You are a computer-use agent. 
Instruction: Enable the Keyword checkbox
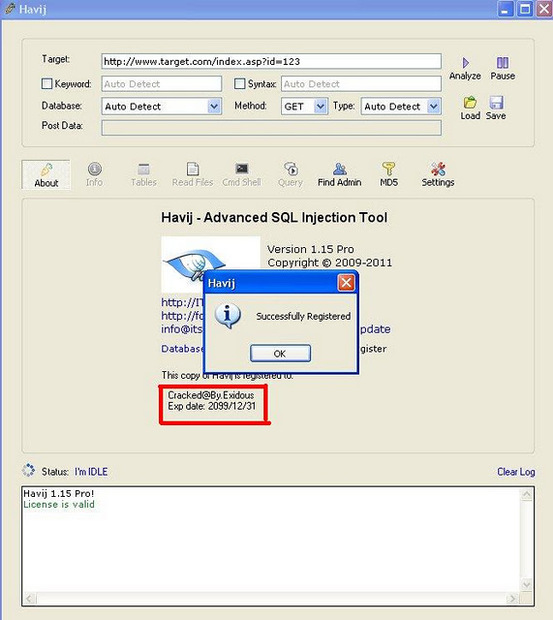47,83
